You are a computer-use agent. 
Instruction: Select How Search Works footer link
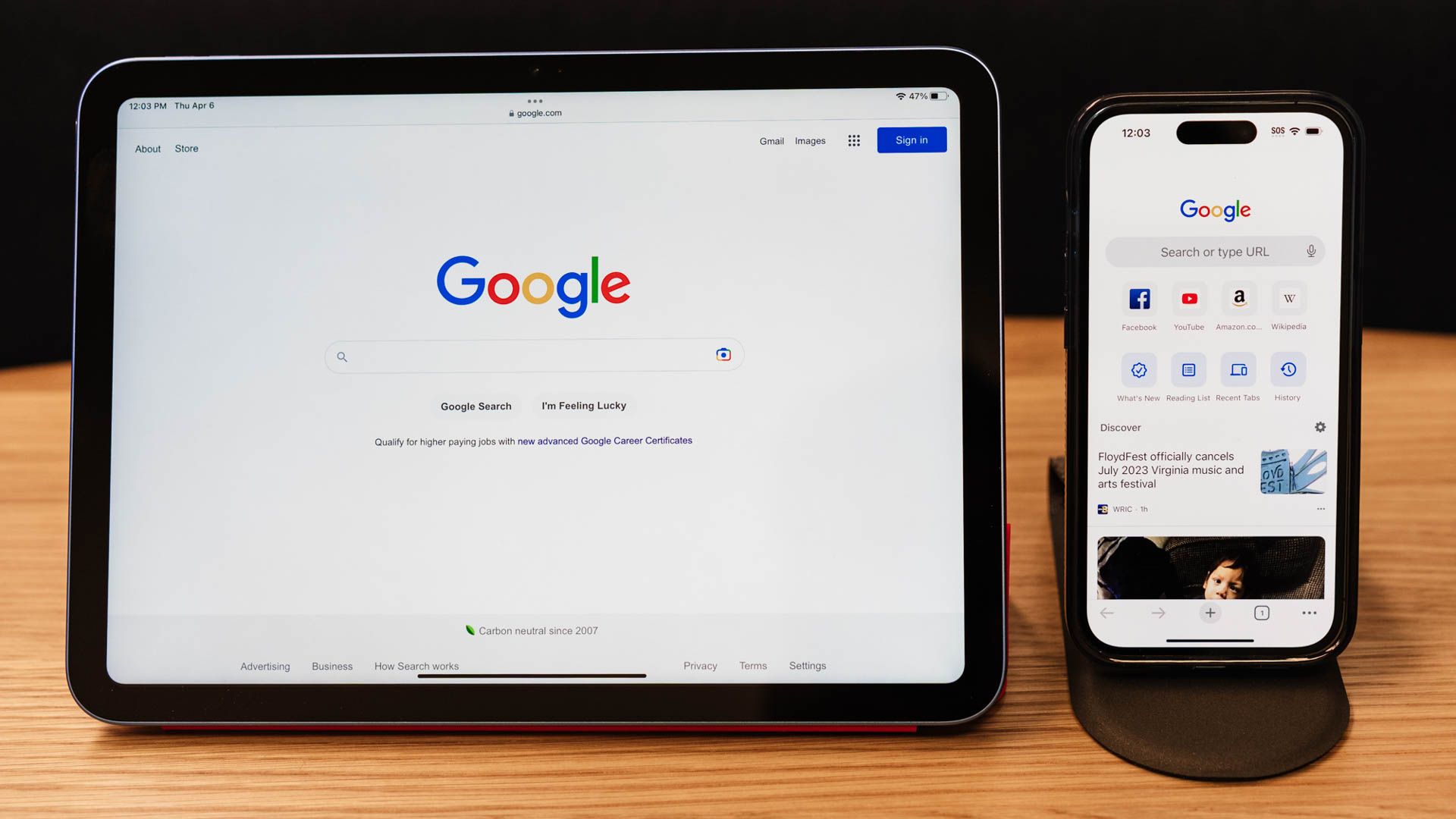coord(416,666)
